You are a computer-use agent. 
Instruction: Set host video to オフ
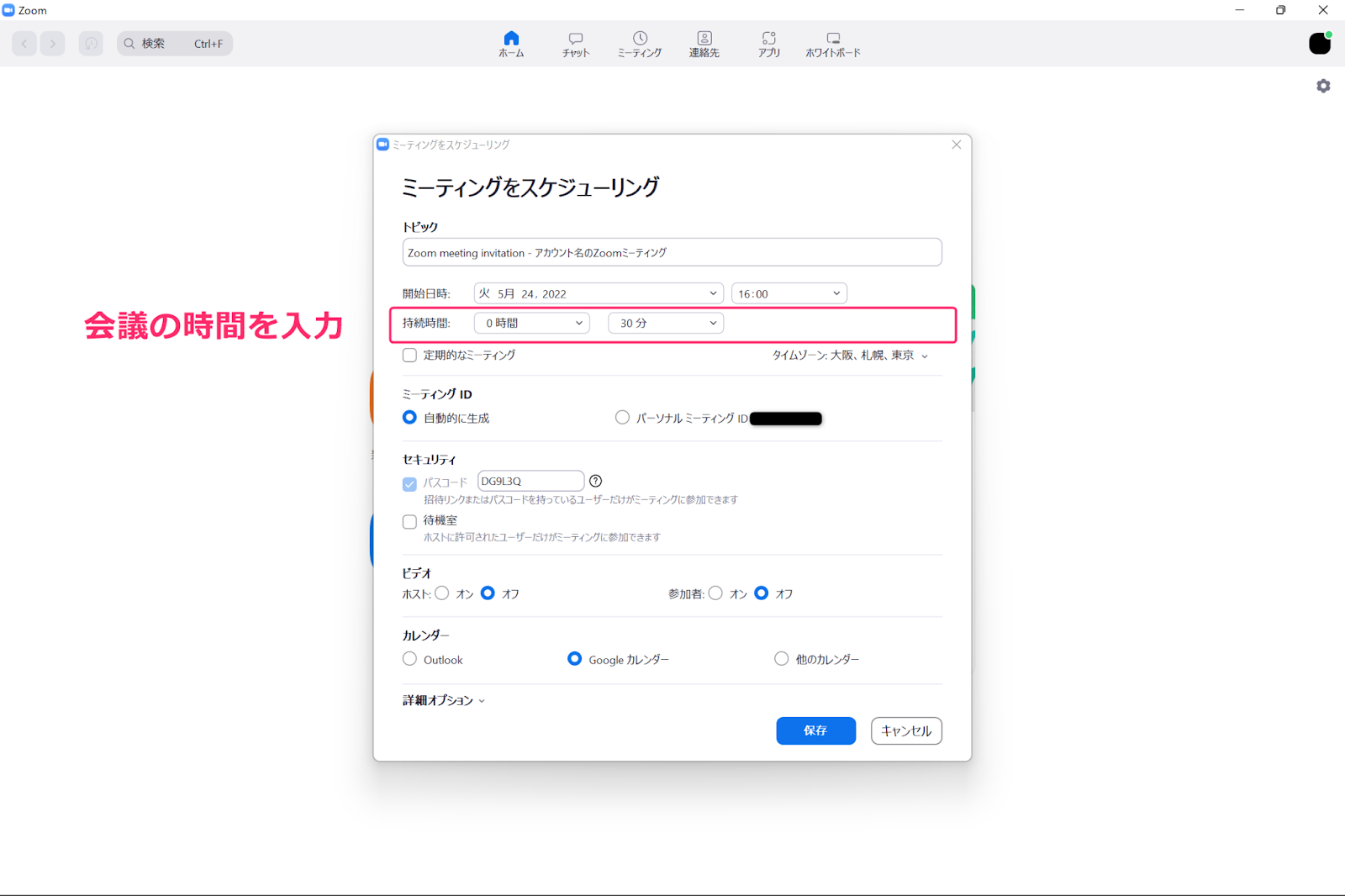(488, 593)
